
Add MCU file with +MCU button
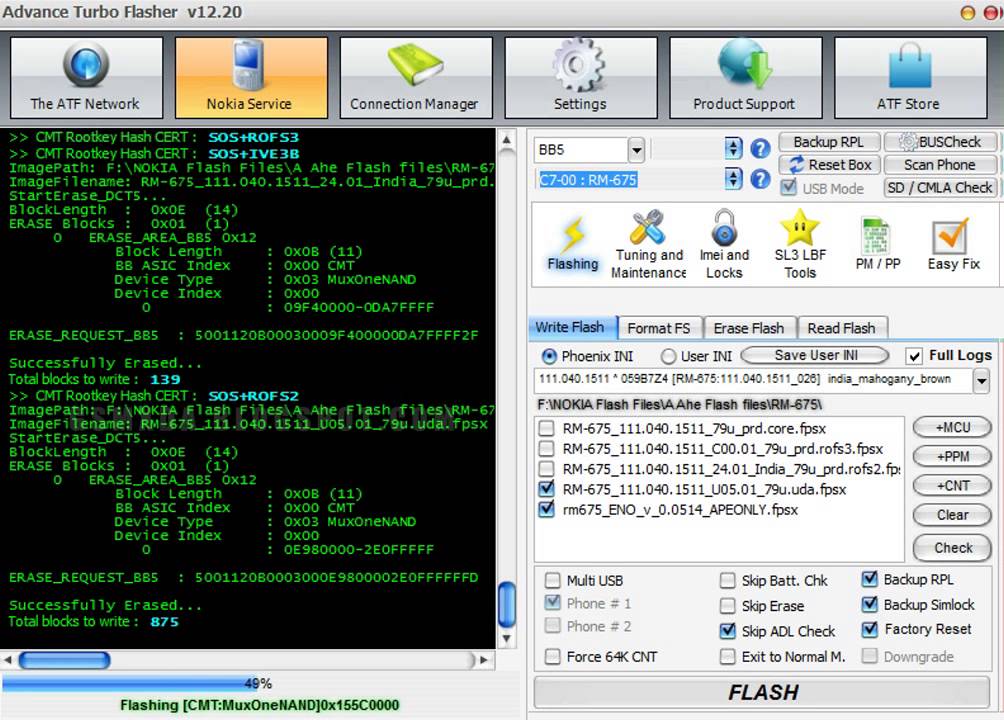tap(952, 427)
